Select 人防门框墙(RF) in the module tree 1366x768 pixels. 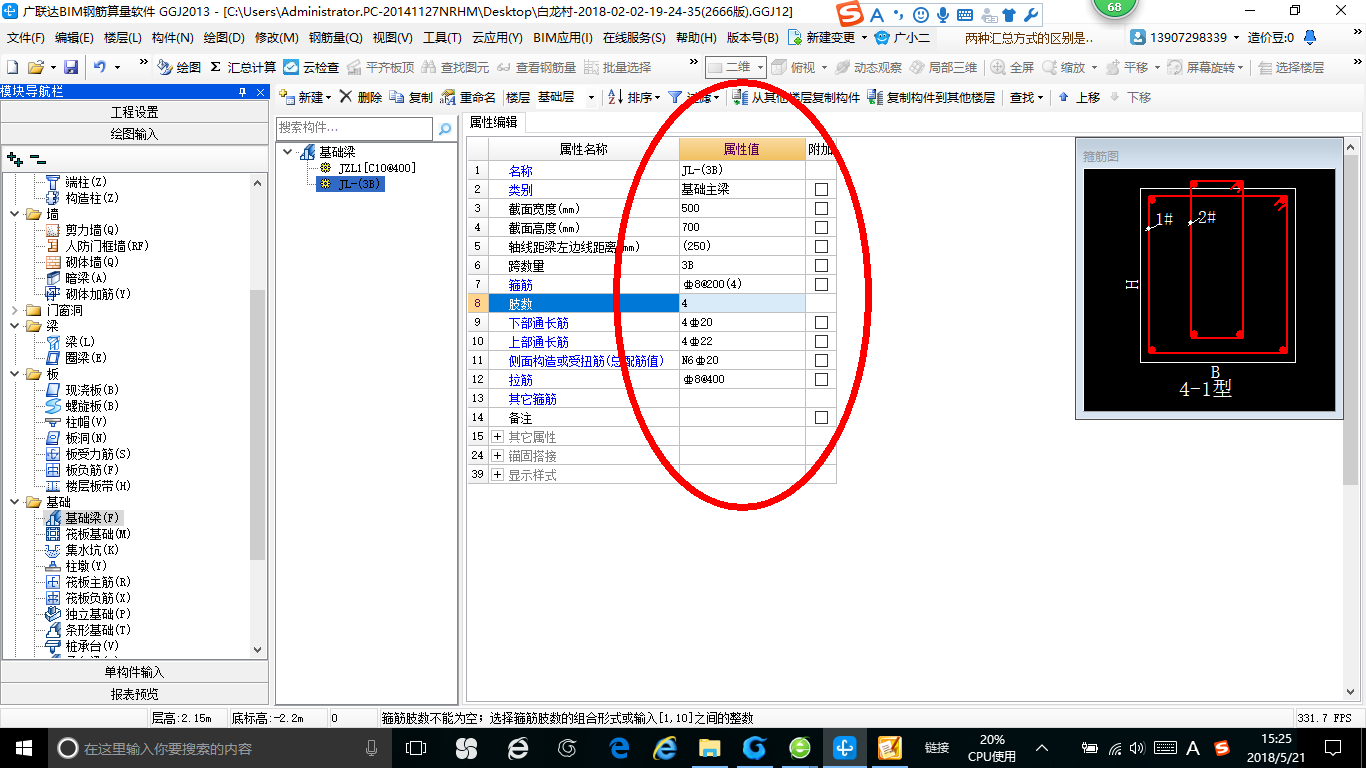(106, 246)
